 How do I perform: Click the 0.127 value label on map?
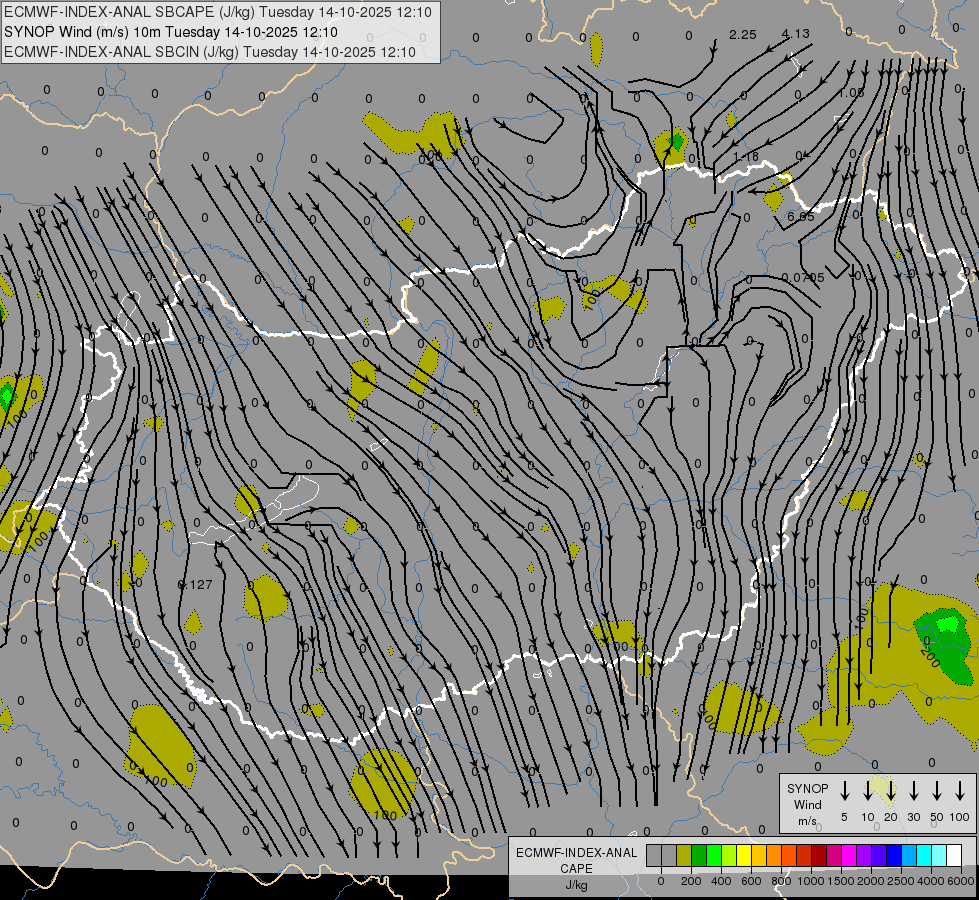point(194,585)
